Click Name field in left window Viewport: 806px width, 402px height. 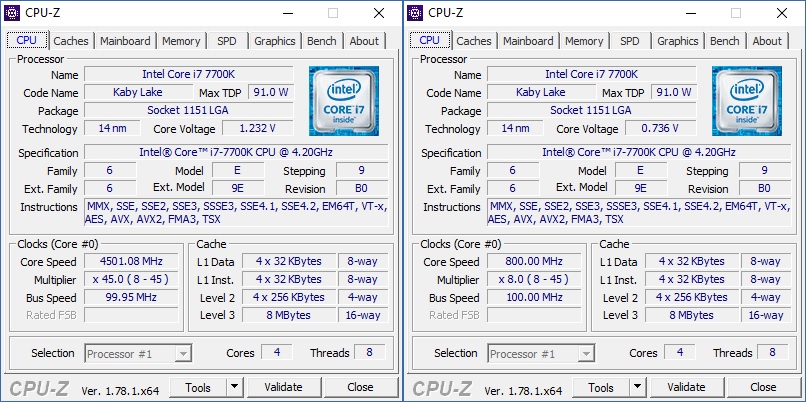pyautogui.click(x=189, y=75)
